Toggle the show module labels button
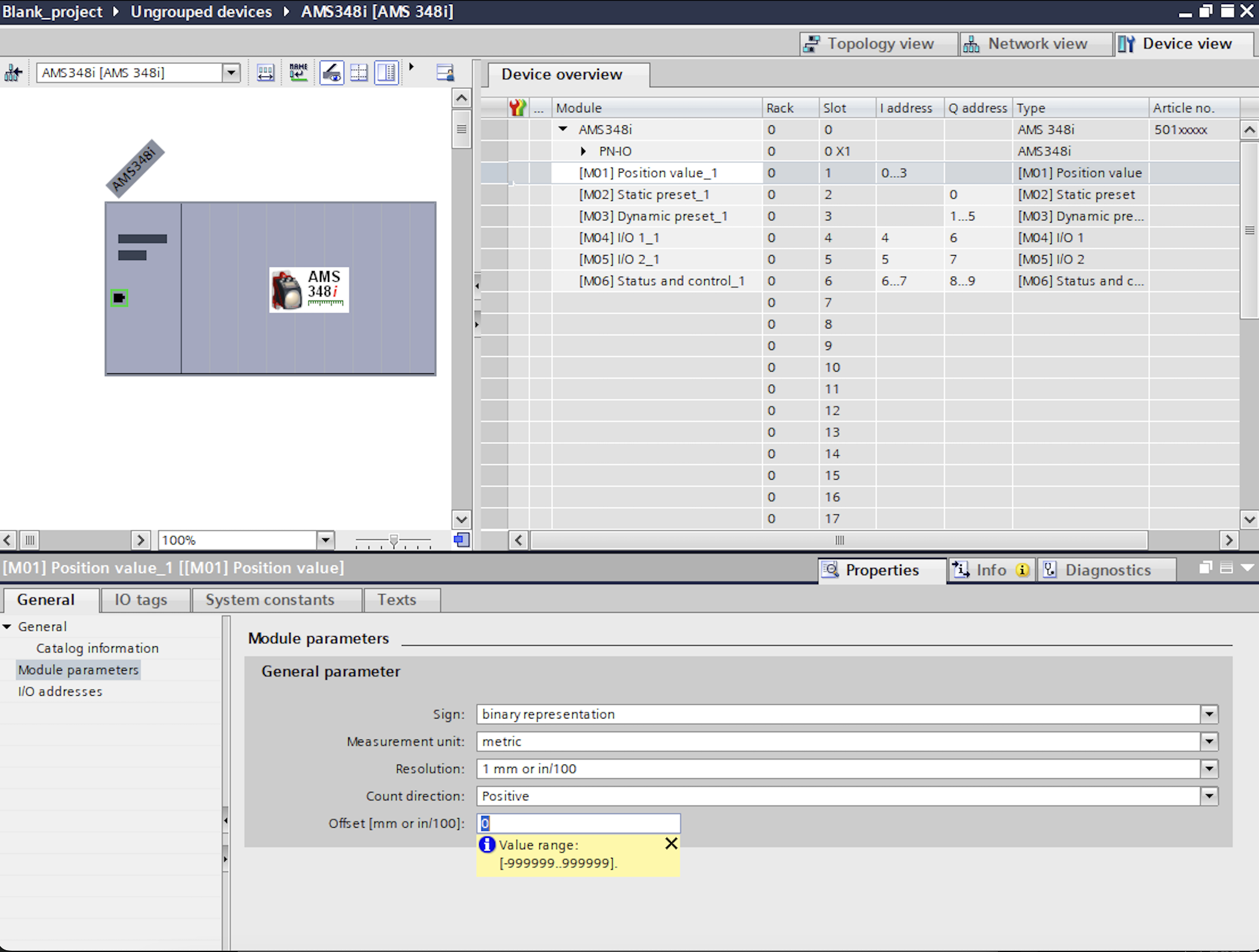The image size is (1259, 952). click(331, 73)
